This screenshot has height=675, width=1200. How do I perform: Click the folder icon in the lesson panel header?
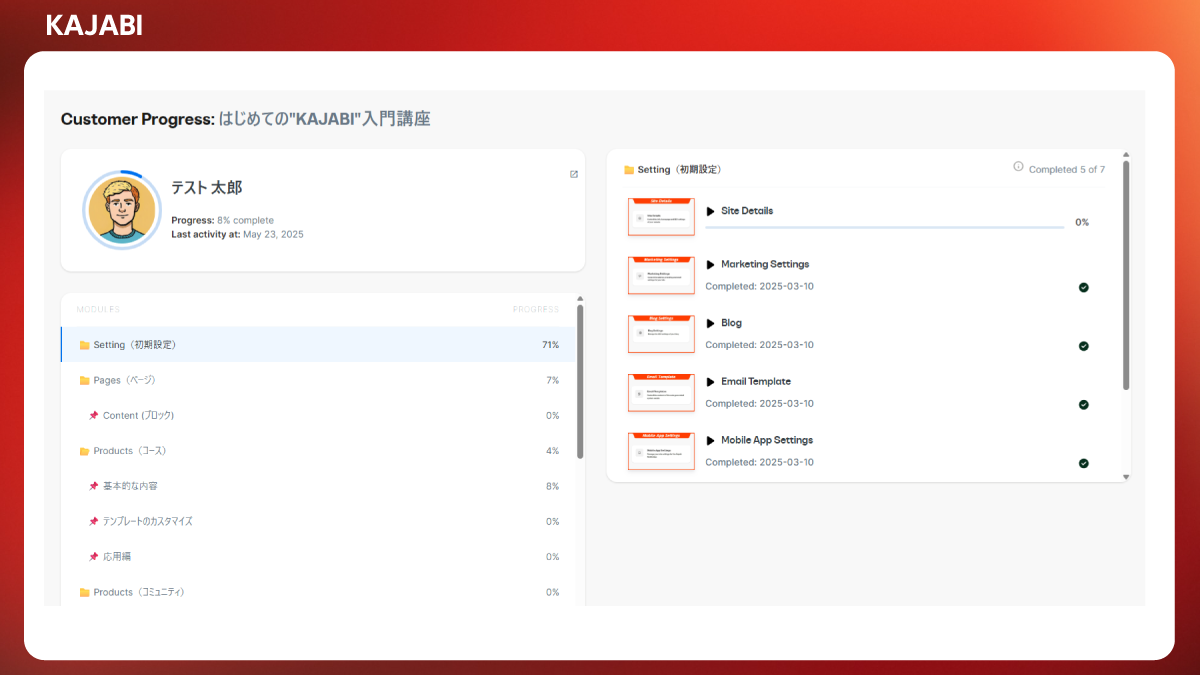pyautogui.click(x=629, y=170)
